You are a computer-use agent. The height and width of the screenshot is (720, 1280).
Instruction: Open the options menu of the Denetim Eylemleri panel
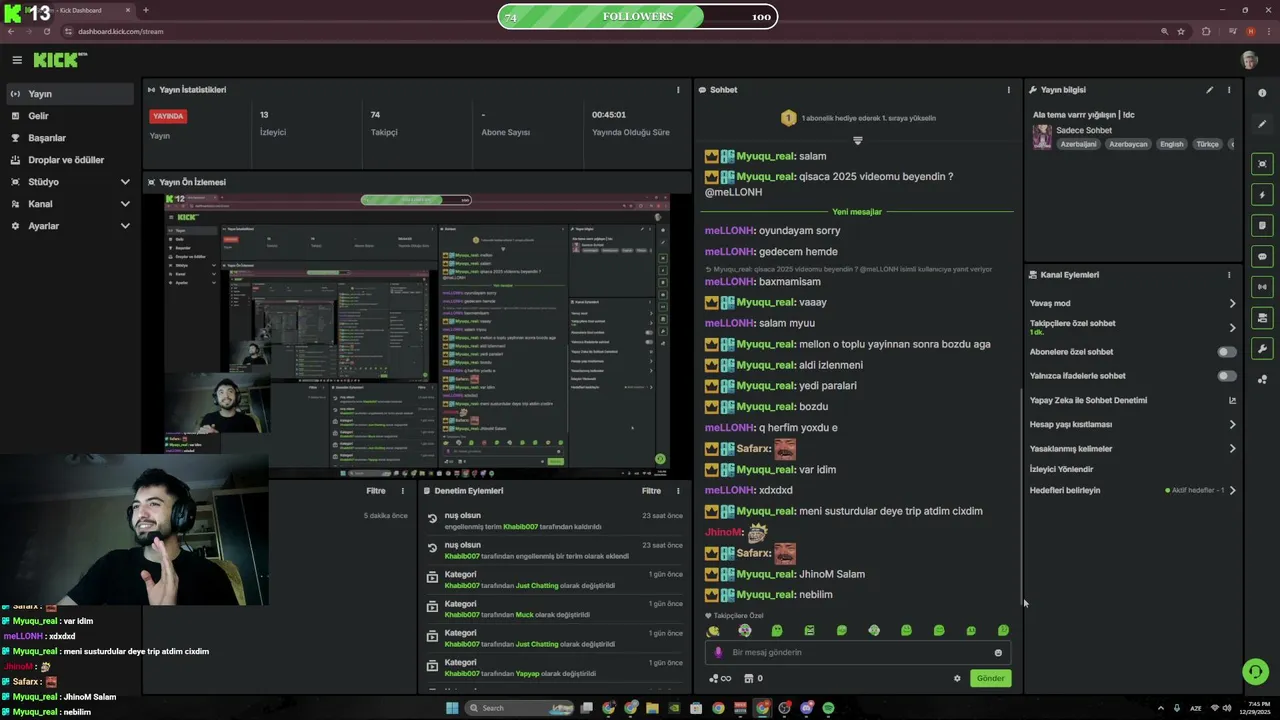point(678,491)
